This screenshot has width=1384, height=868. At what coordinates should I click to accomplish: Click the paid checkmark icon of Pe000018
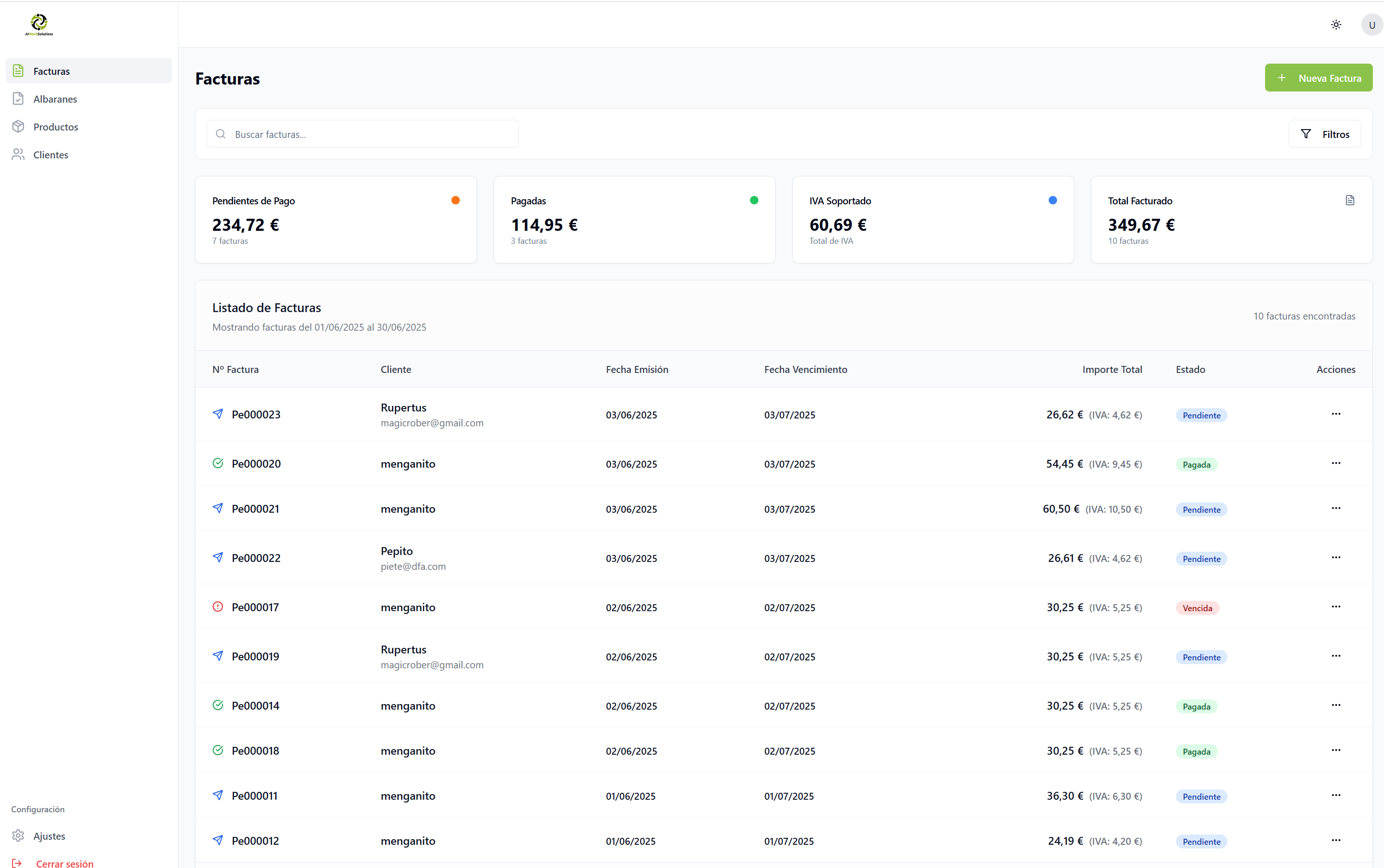217,750
